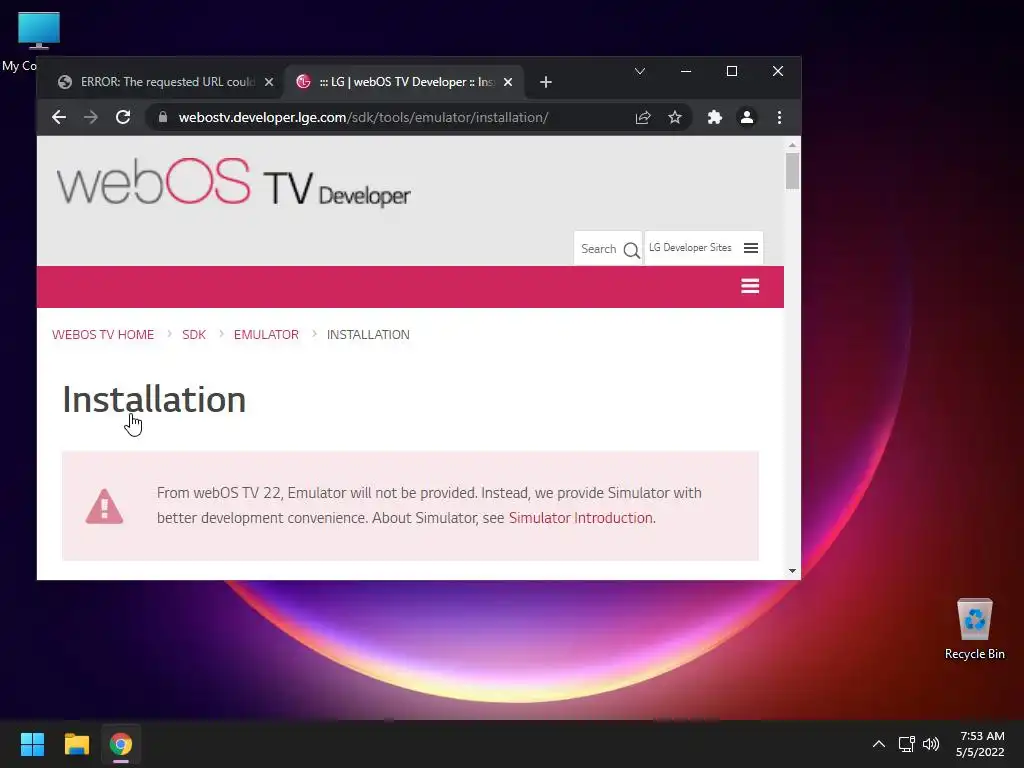Maximize the Chrome window

(x=732, y=71)
